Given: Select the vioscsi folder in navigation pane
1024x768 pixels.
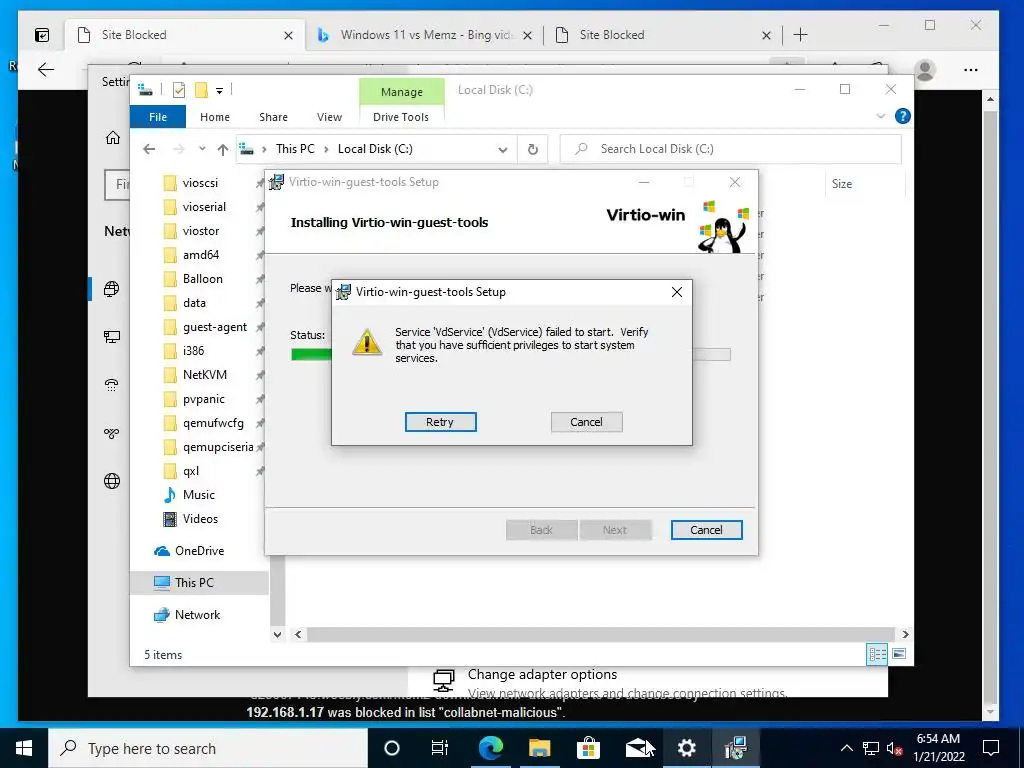Looking at the screenshot, I should [200, 183].
